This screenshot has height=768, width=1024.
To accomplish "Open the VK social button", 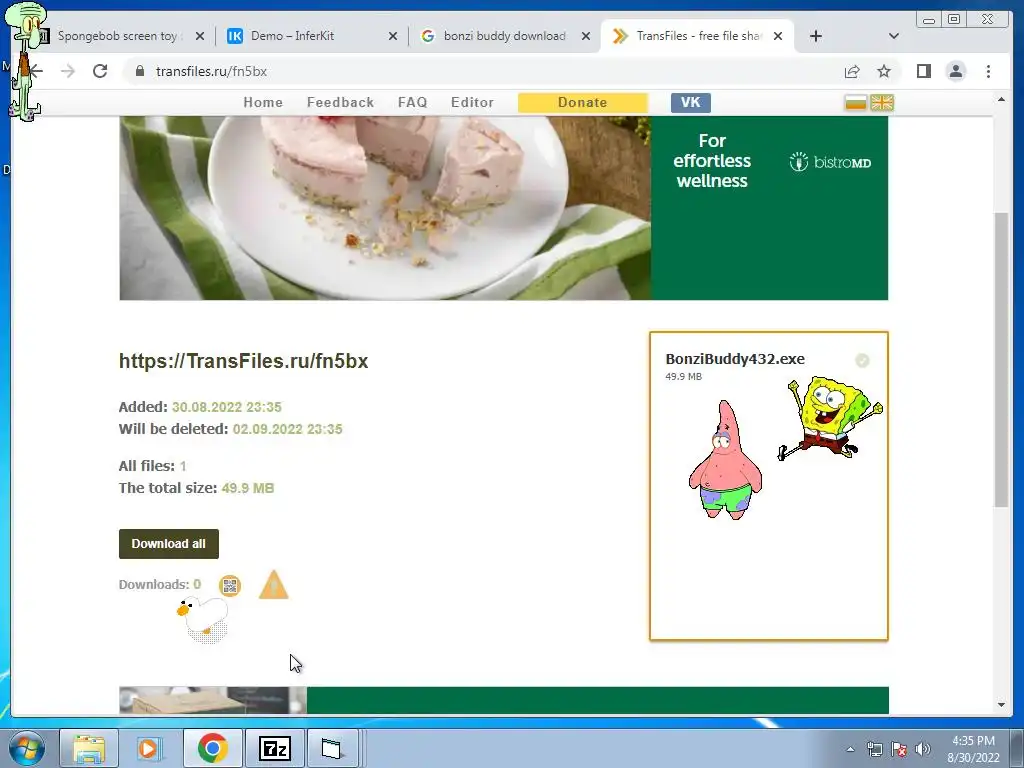I will tap(690, 103).
